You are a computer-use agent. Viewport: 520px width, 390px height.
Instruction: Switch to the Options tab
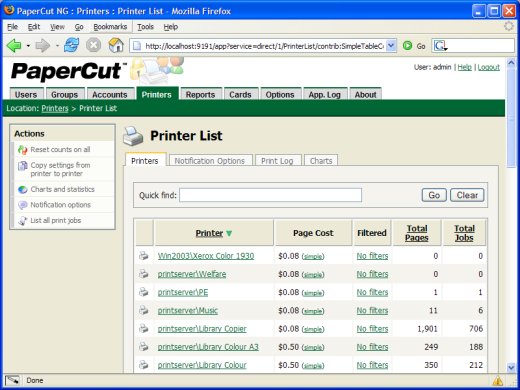tap(280, 95)
